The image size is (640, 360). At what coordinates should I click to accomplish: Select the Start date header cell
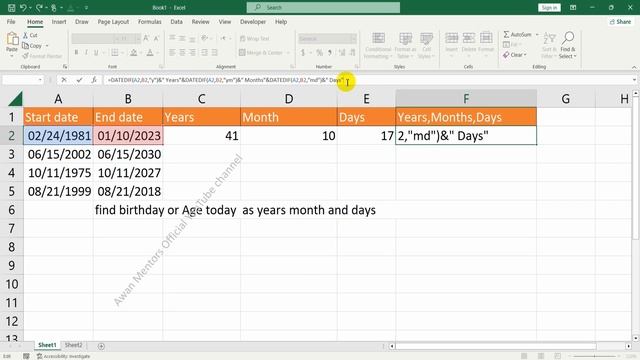tap(58, 117)
